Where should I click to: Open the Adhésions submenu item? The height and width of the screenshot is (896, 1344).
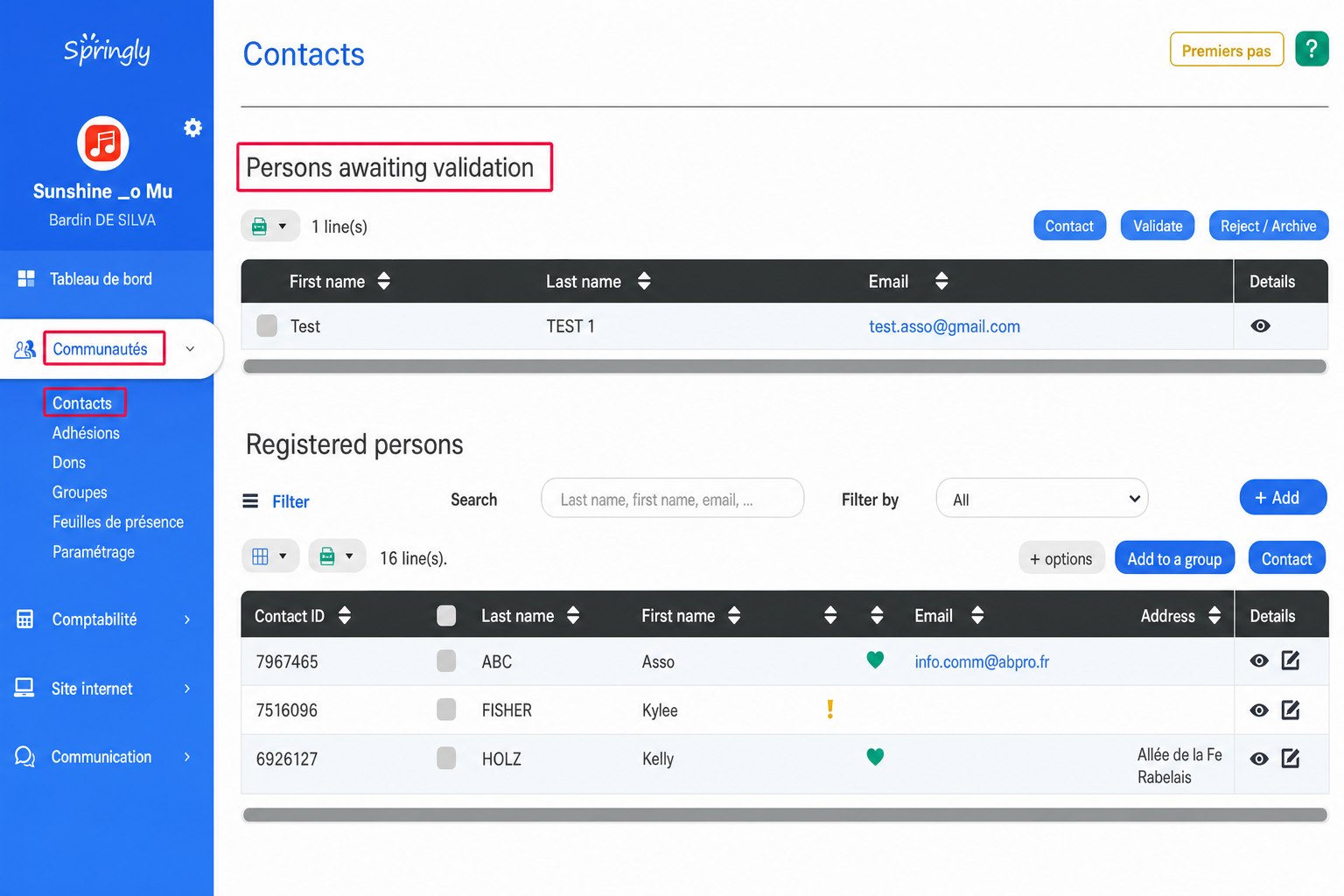[x=86, y=433]
